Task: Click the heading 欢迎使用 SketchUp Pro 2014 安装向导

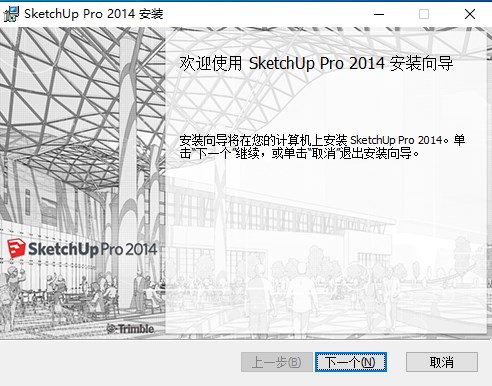Action: click(x=316, y=63)
